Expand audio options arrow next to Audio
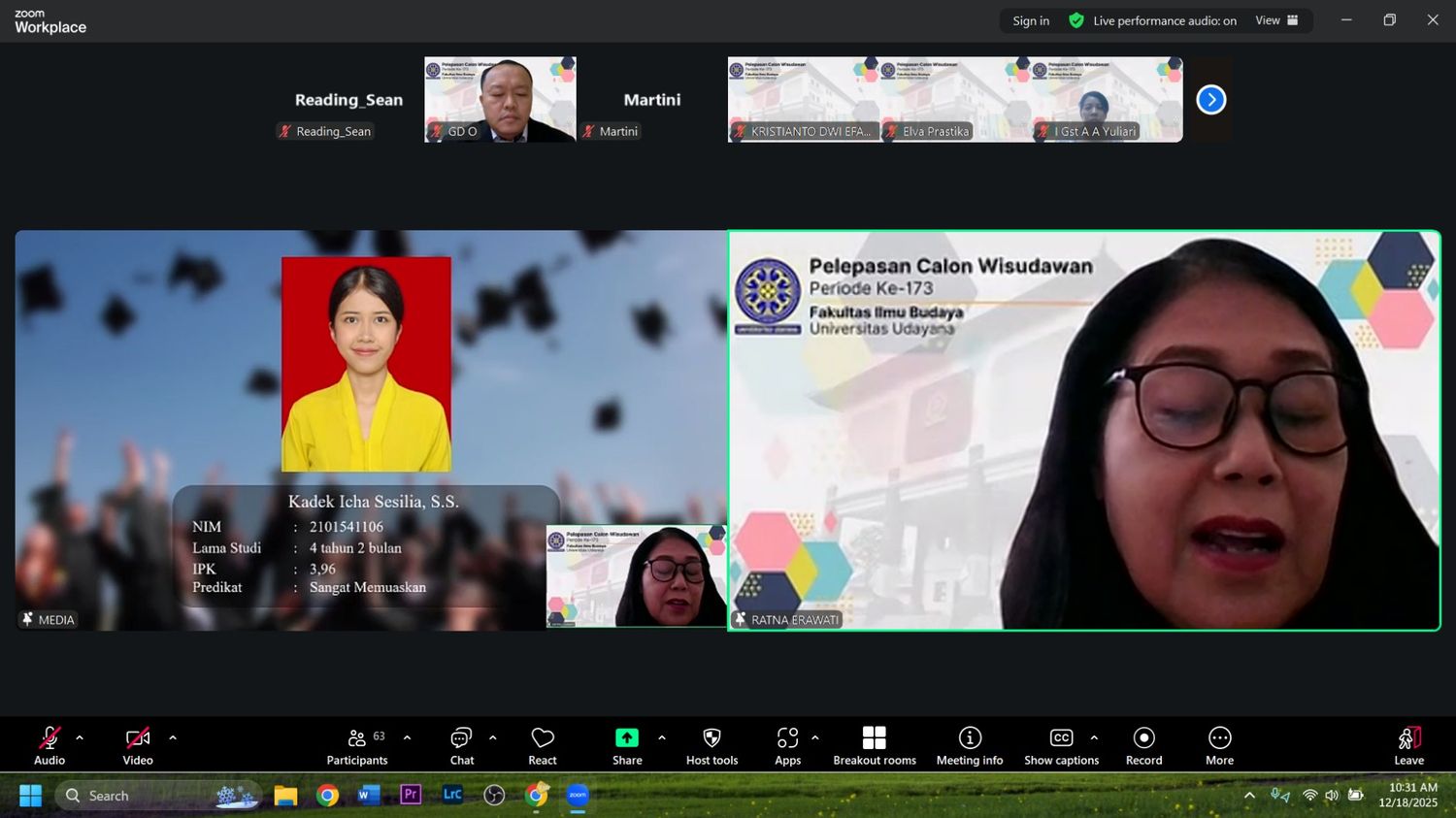Image resolution: width=1456 pixels, height=818 pixels. click(x=80, y=737)
